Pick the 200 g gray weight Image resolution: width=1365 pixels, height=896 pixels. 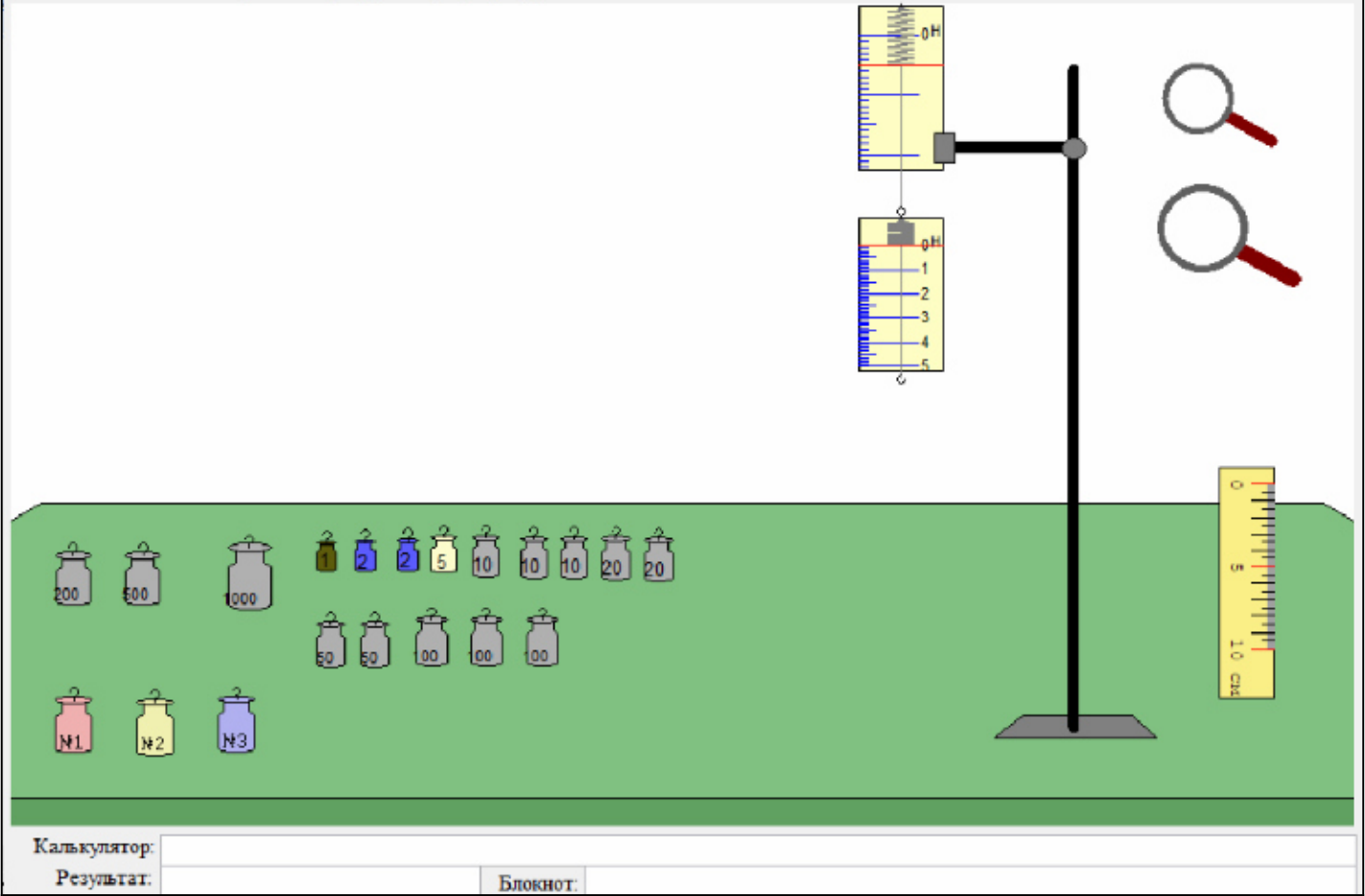coord(73,575)
